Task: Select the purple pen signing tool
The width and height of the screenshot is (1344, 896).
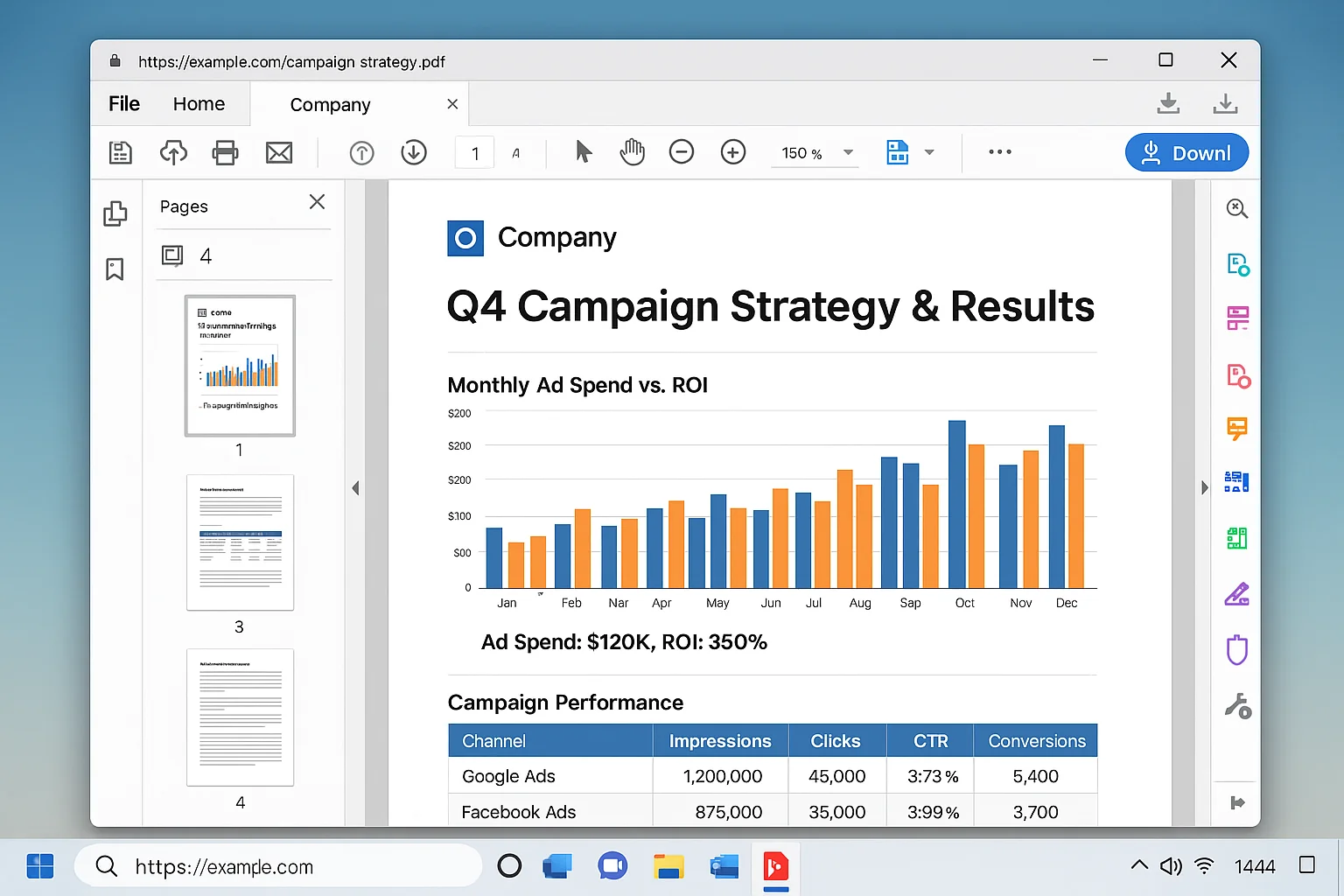Action: (x=1236, y=594)
